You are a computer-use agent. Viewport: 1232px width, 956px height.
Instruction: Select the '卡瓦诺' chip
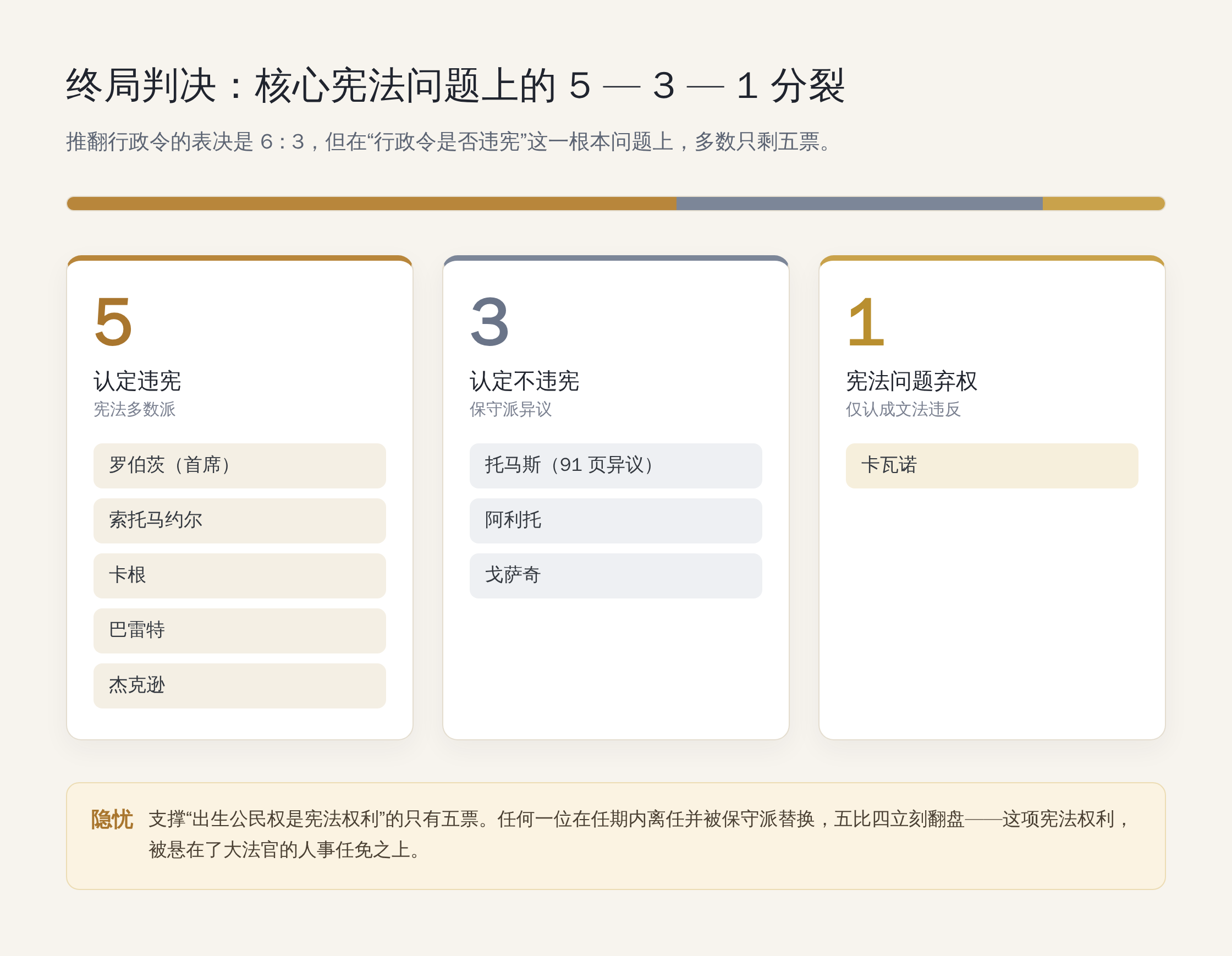pyautogui.click(x=992, y=466)
